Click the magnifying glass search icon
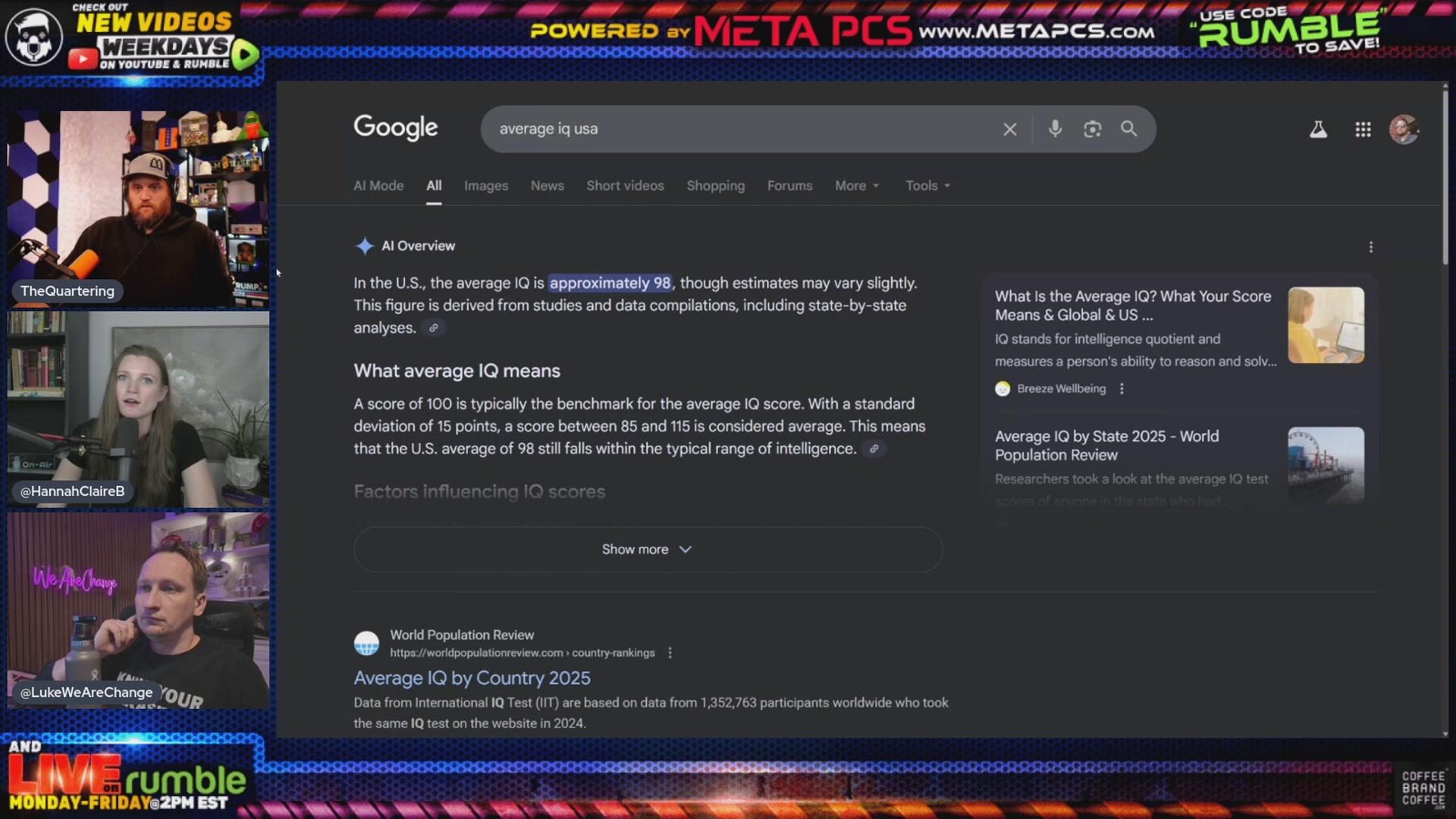Screen dimensions: 1456x819 pos(1128,129)
